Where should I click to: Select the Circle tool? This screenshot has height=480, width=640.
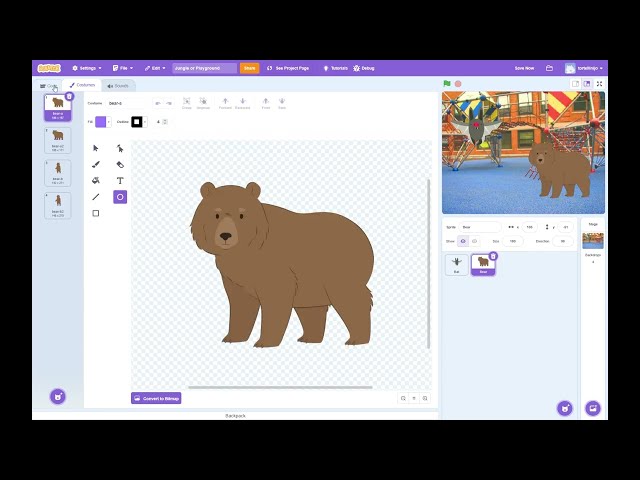[x=120, y=197]
